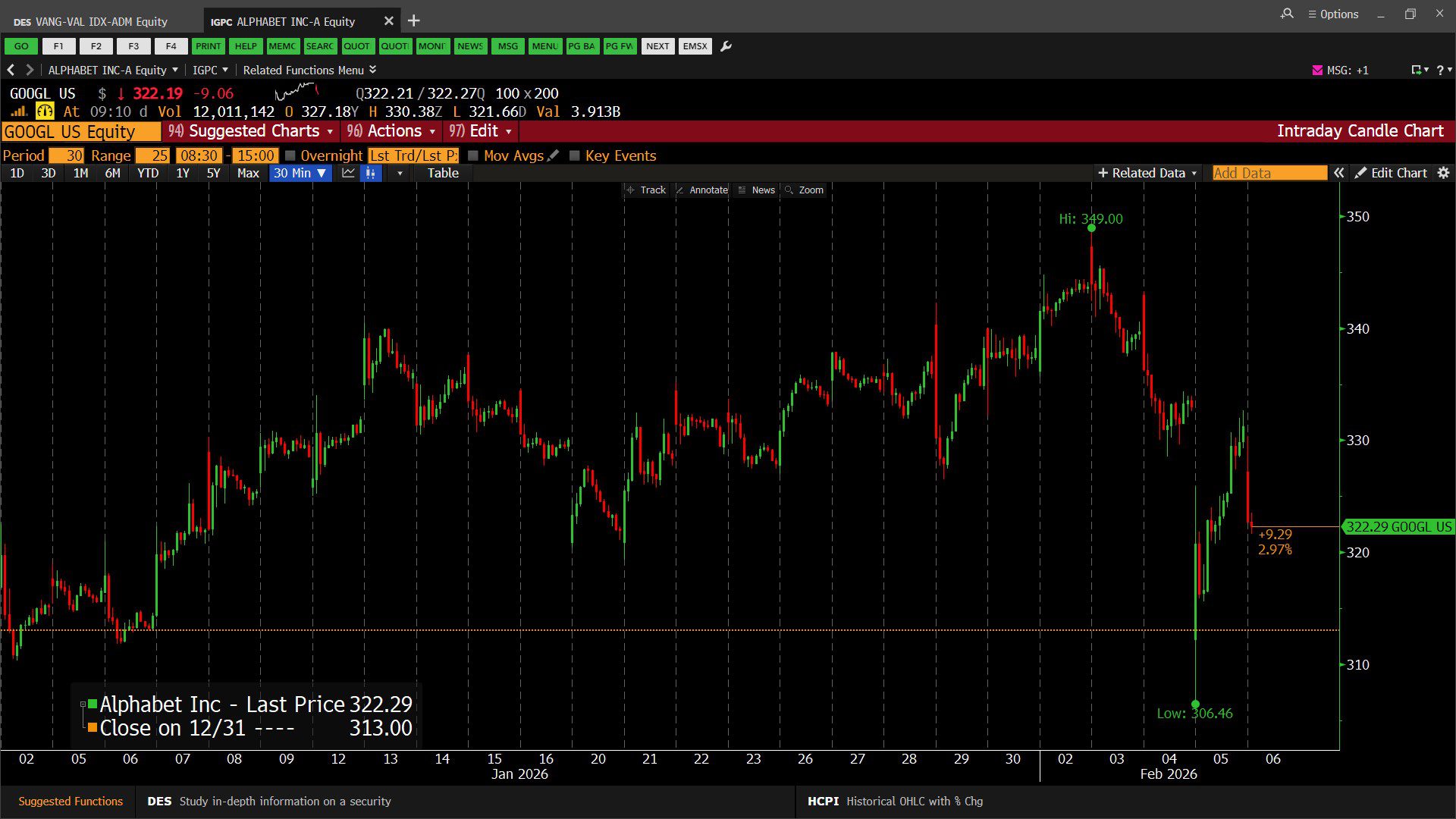Activate the Track crosshair tool

(646, 190)
